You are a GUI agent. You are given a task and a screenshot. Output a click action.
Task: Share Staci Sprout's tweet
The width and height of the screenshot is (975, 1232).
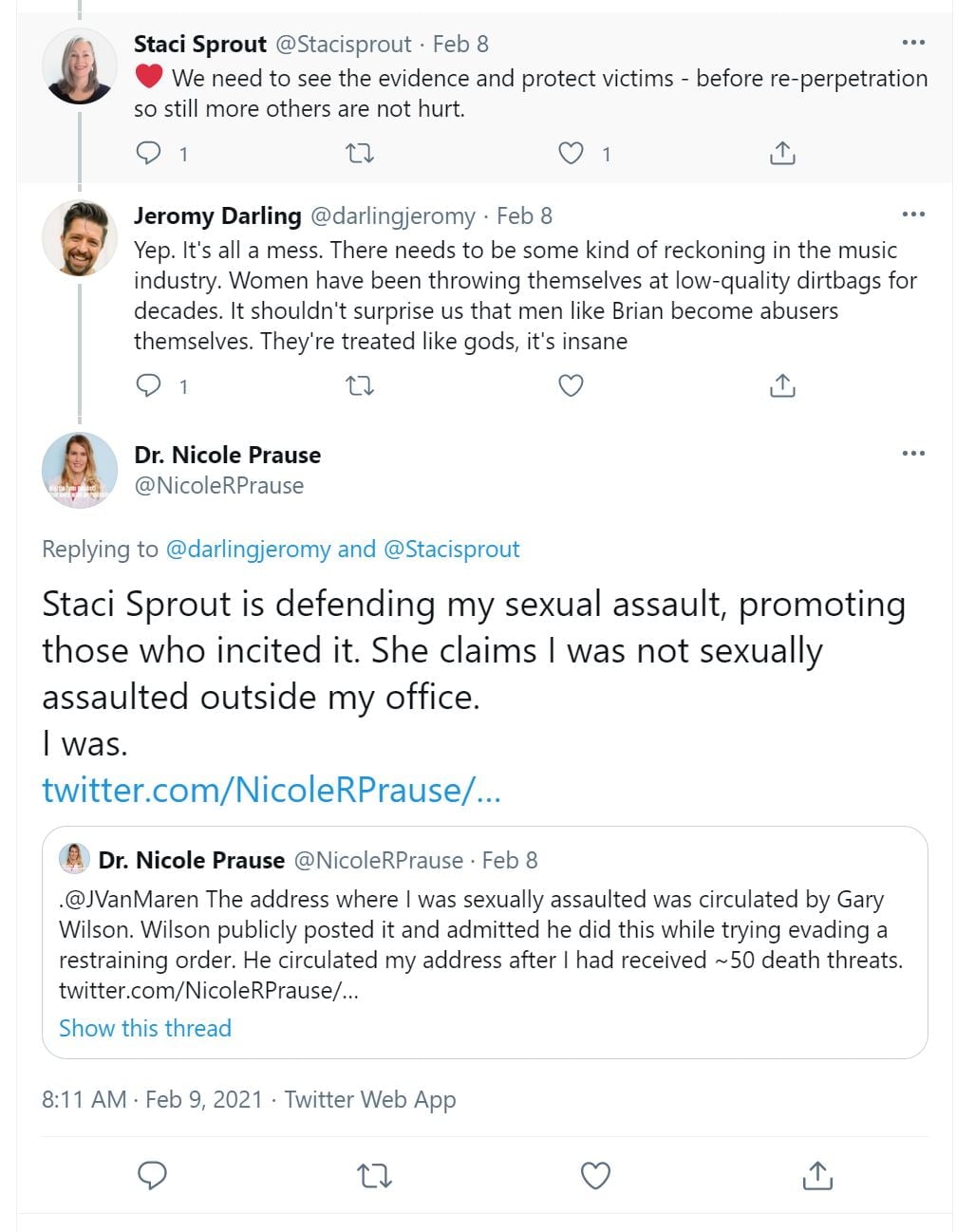(782, 153)
